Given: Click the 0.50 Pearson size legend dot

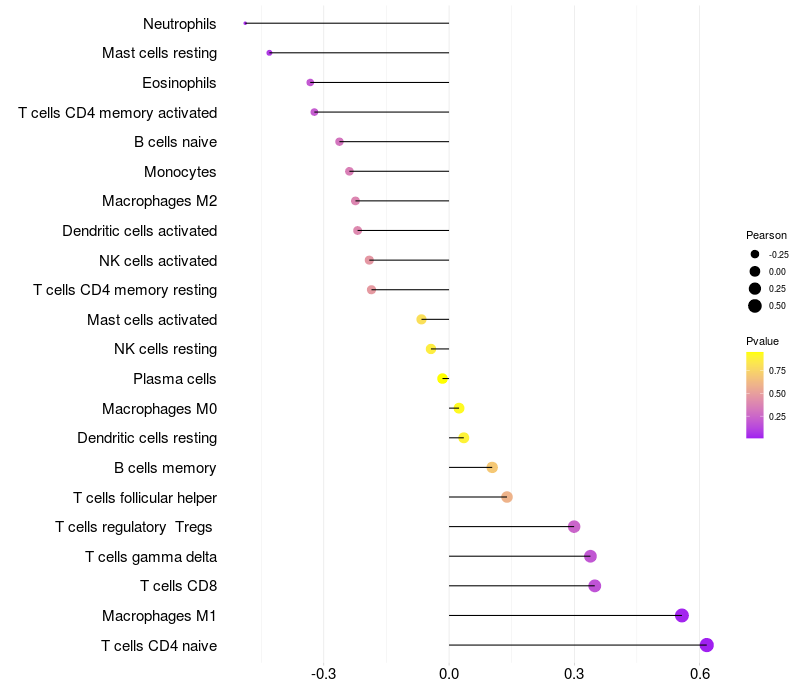Looking at the screenshot, I should 755,306.
